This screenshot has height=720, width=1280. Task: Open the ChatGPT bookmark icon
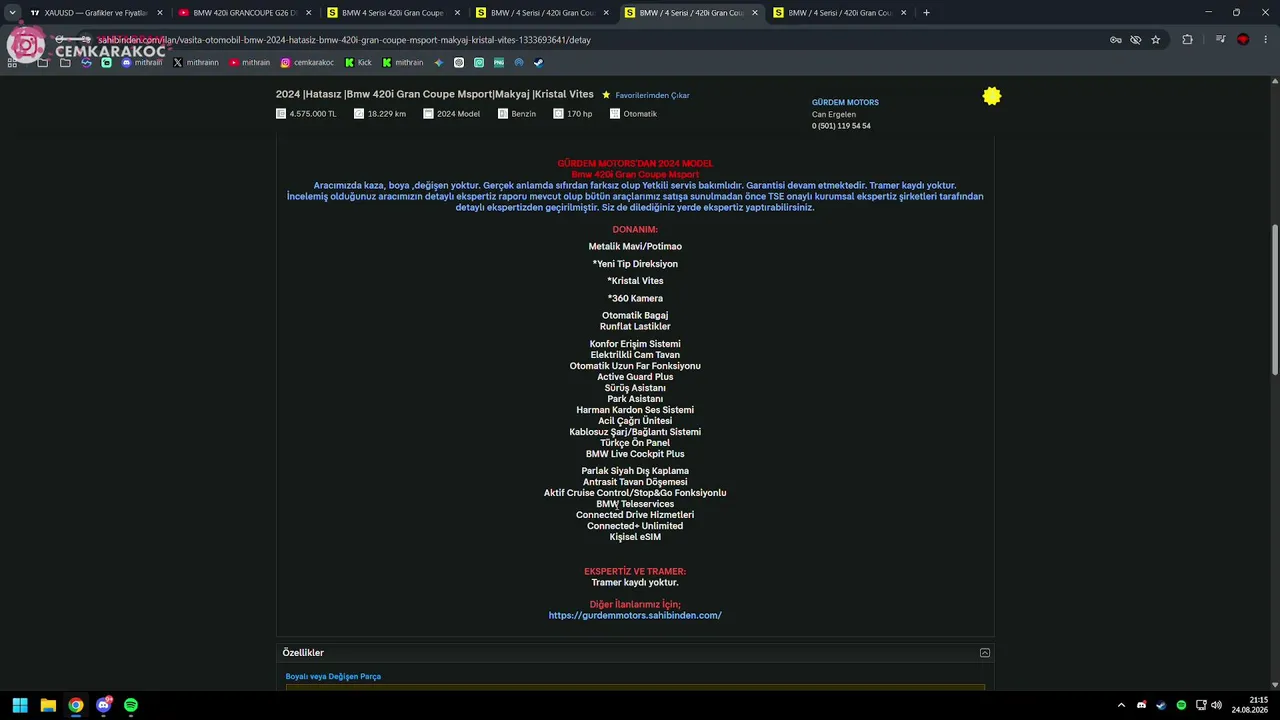point(459,62)
